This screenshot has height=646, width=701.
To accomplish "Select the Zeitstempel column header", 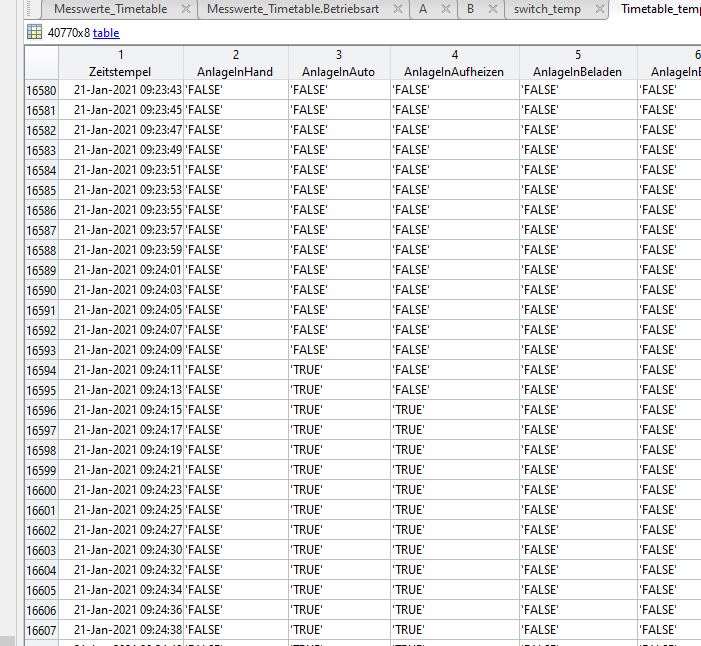I will point(120,72).
